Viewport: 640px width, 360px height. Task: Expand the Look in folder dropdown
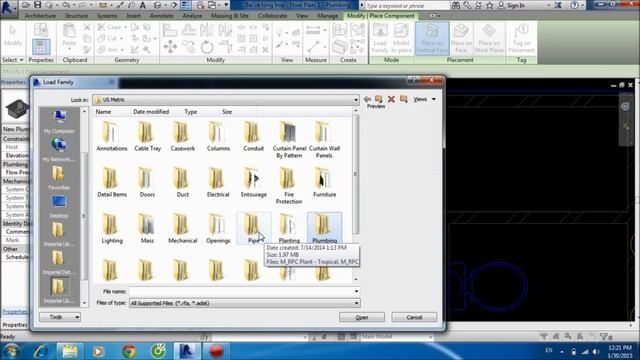356,100
